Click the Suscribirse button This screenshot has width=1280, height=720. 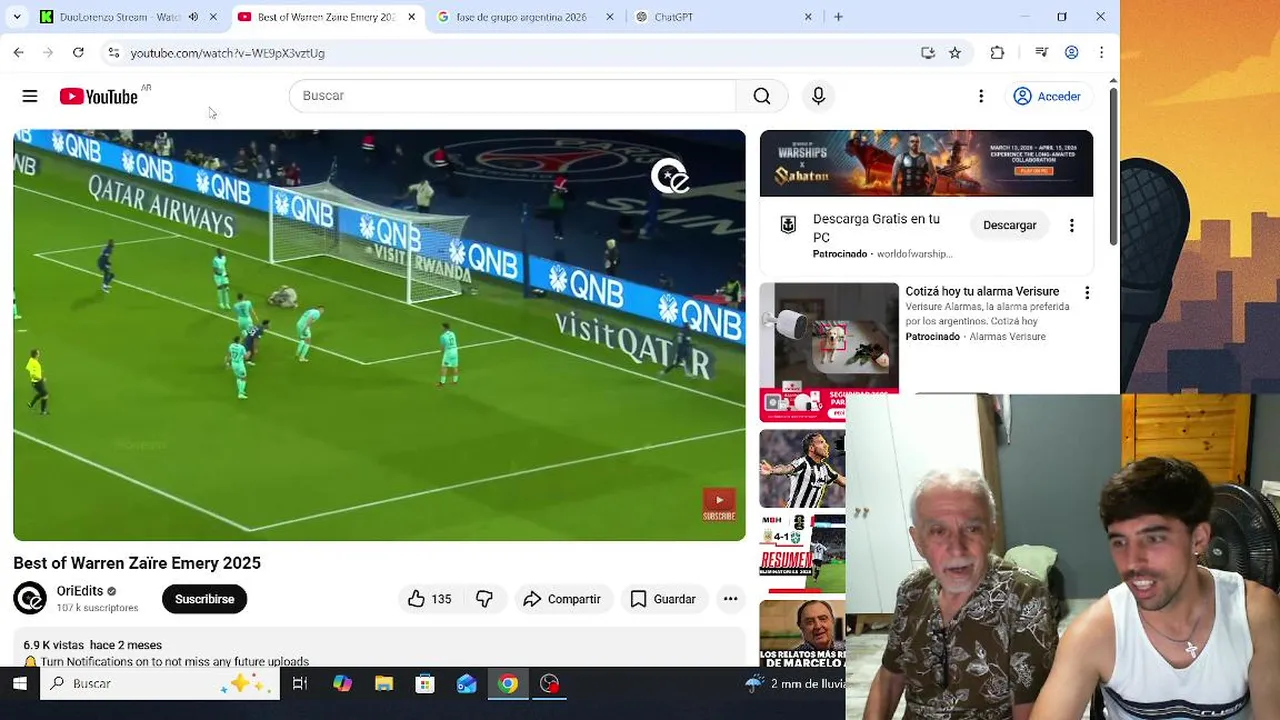[x=204, y=599]
